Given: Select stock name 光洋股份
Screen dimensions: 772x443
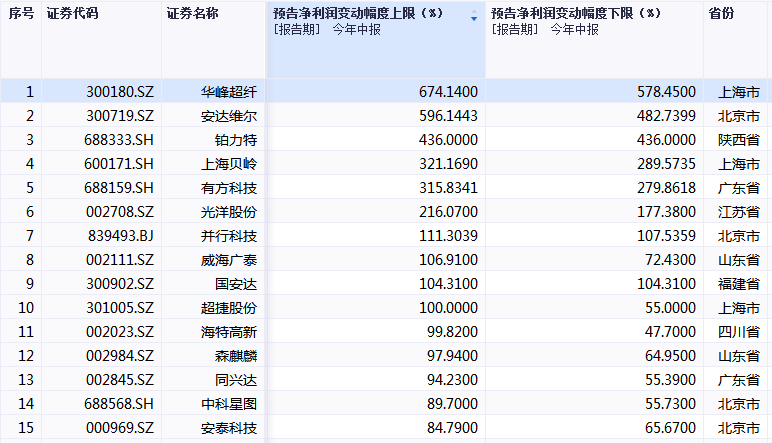Looking at the screenshot, I should point(229,212).
